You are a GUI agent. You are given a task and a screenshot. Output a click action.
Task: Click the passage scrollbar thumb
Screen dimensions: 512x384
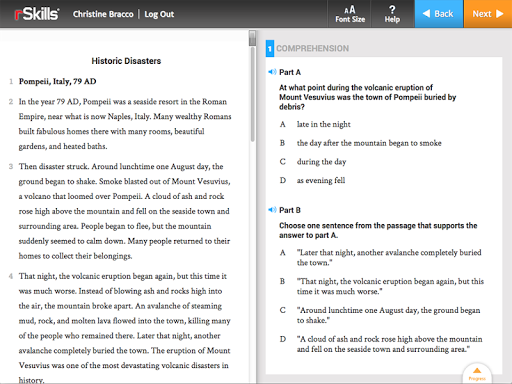tap(252, 38)
